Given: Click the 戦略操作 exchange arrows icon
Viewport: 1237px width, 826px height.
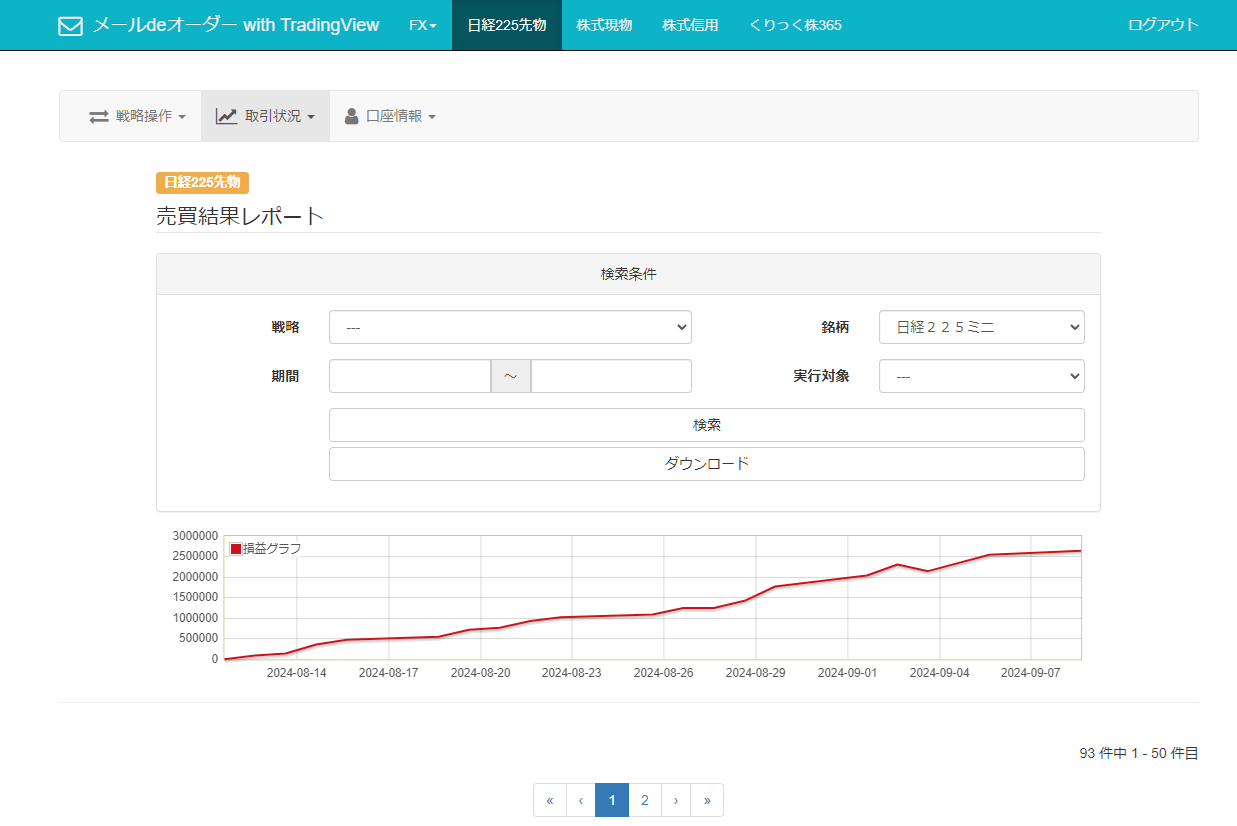Looking at the screenshot, I should (99, 116).
